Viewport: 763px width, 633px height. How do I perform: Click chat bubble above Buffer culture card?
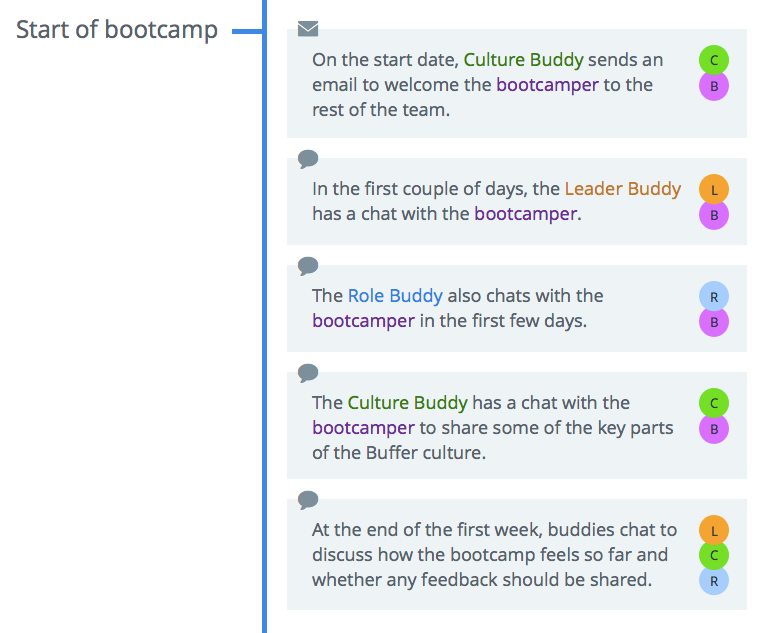click(x=308, y=373)
